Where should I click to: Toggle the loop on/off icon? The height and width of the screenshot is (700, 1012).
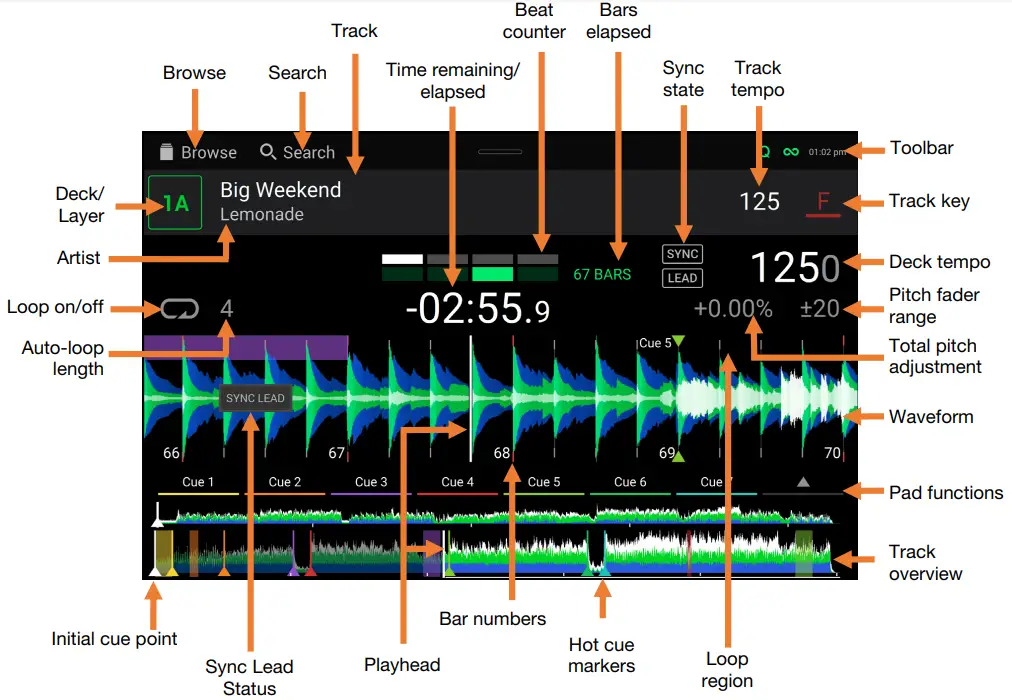point(179,308)
